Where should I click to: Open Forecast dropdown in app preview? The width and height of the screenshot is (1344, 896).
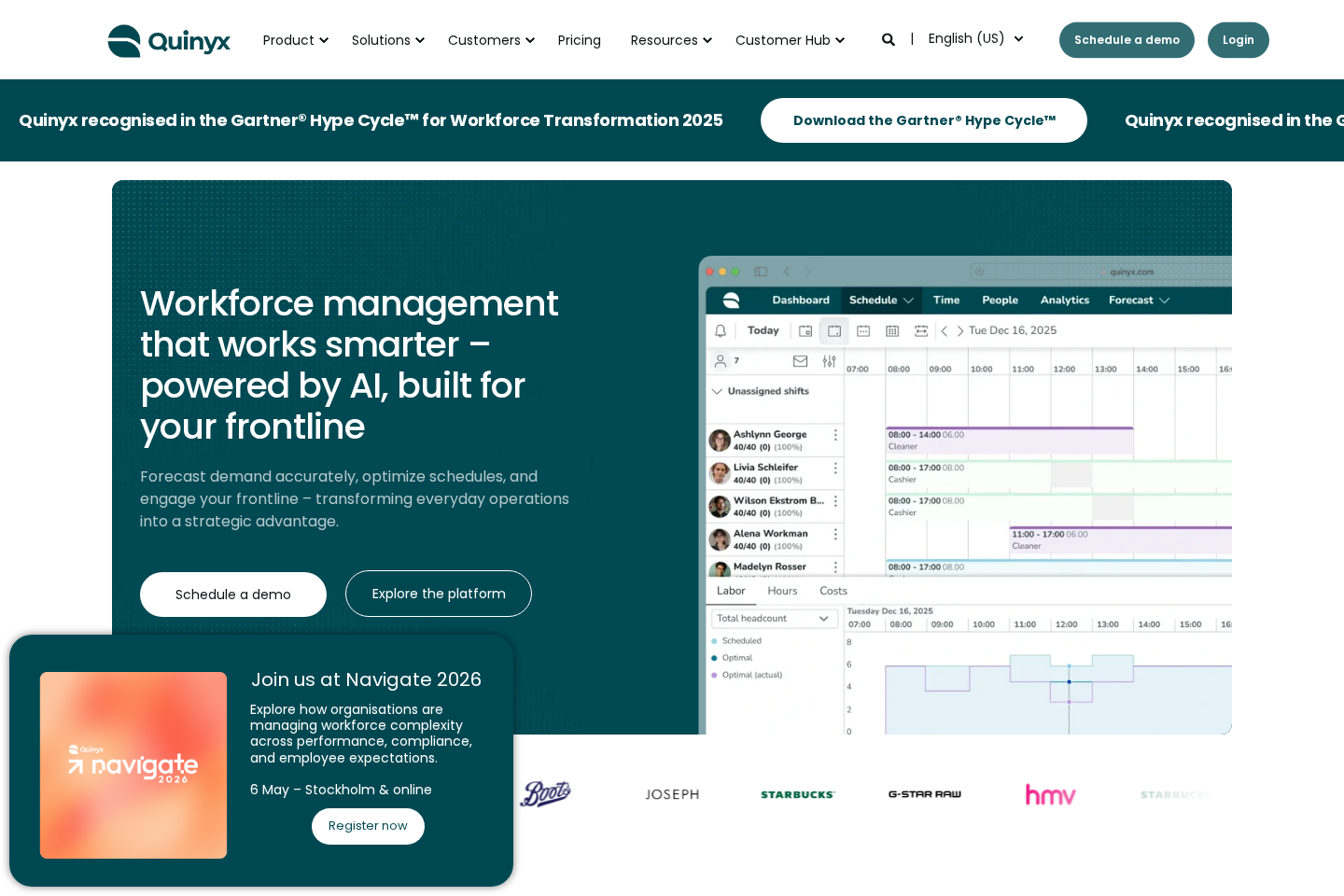(x=1139, y=301)
